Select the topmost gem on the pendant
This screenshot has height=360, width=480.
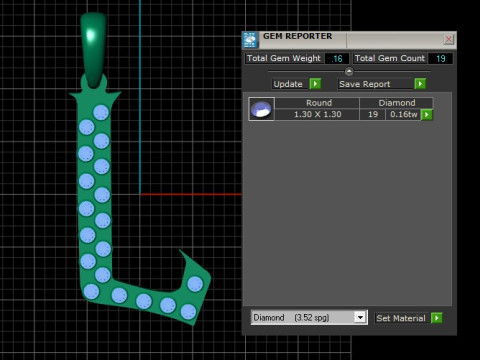point(101,112)
